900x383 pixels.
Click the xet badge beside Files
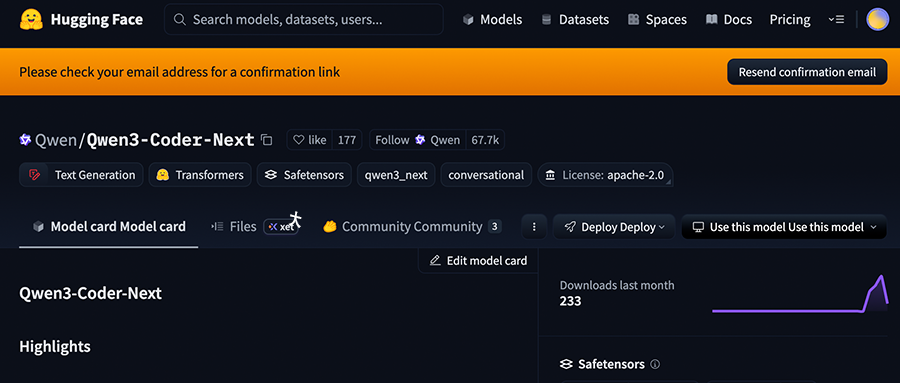[x=281, y=227]
